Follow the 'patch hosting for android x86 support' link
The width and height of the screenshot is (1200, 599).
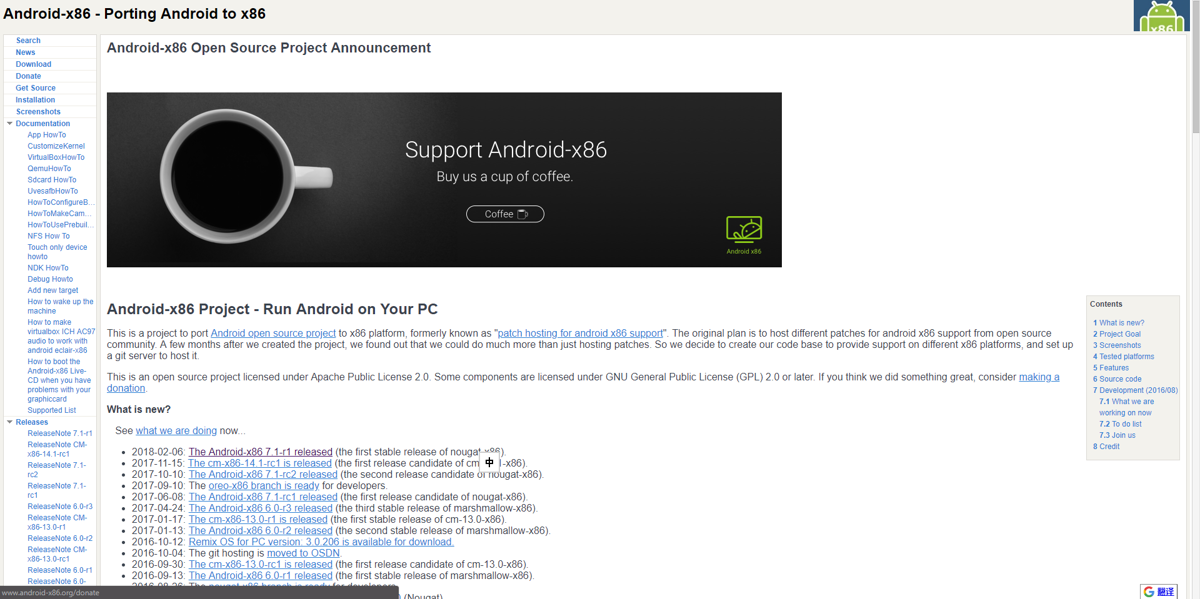[580, 333]
